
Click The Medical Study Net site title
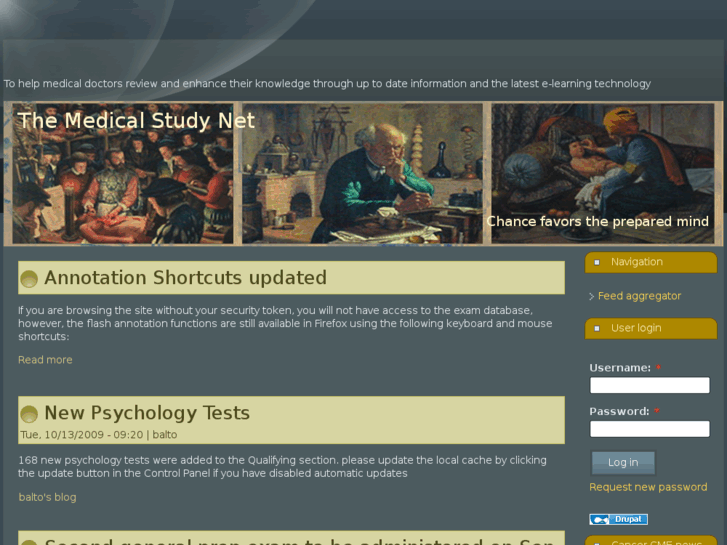136,121
